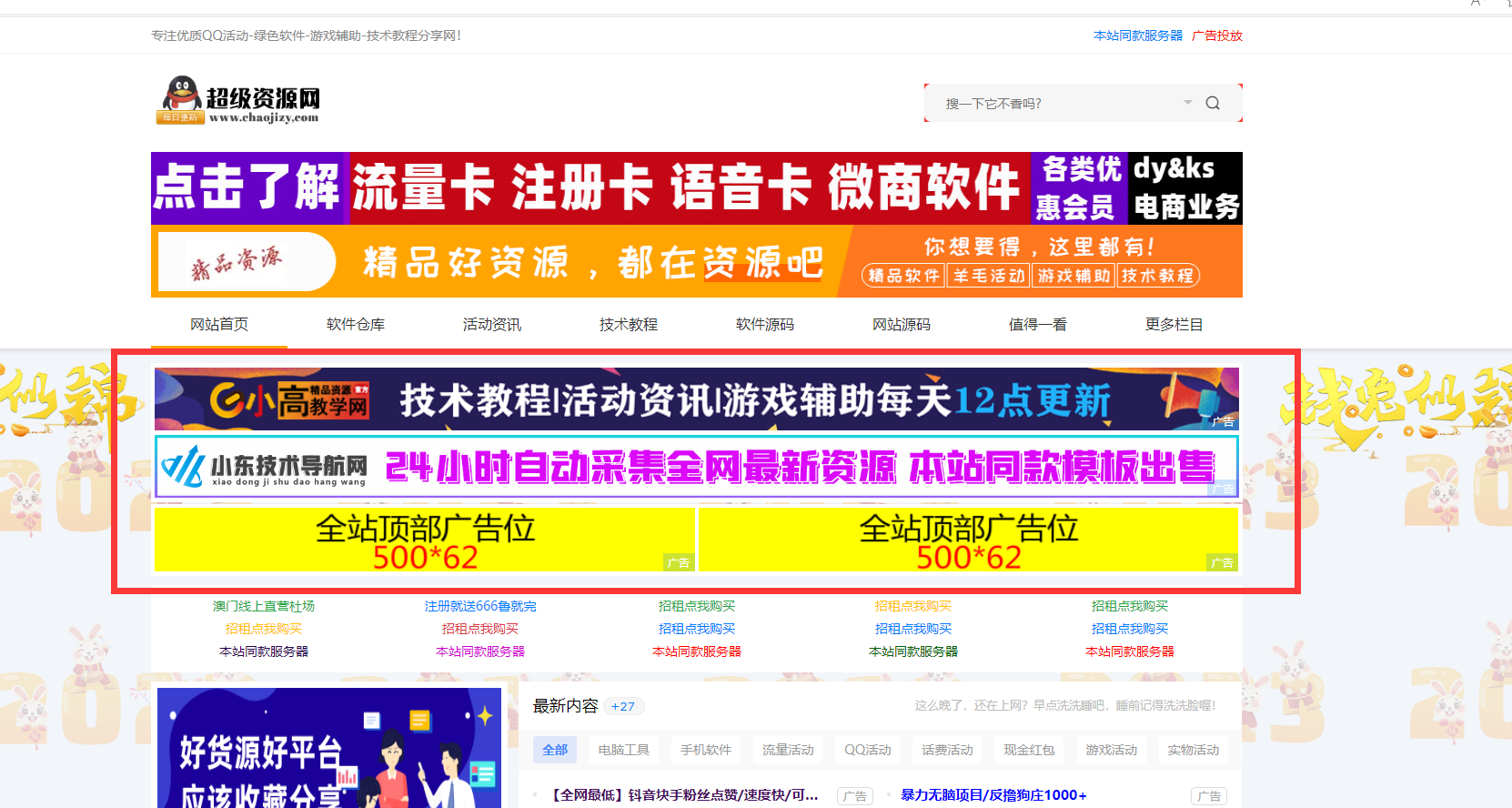Open the 本站同款服务器 top header link
Screen dimensions: 1512x808
[x=1138, y=35]
